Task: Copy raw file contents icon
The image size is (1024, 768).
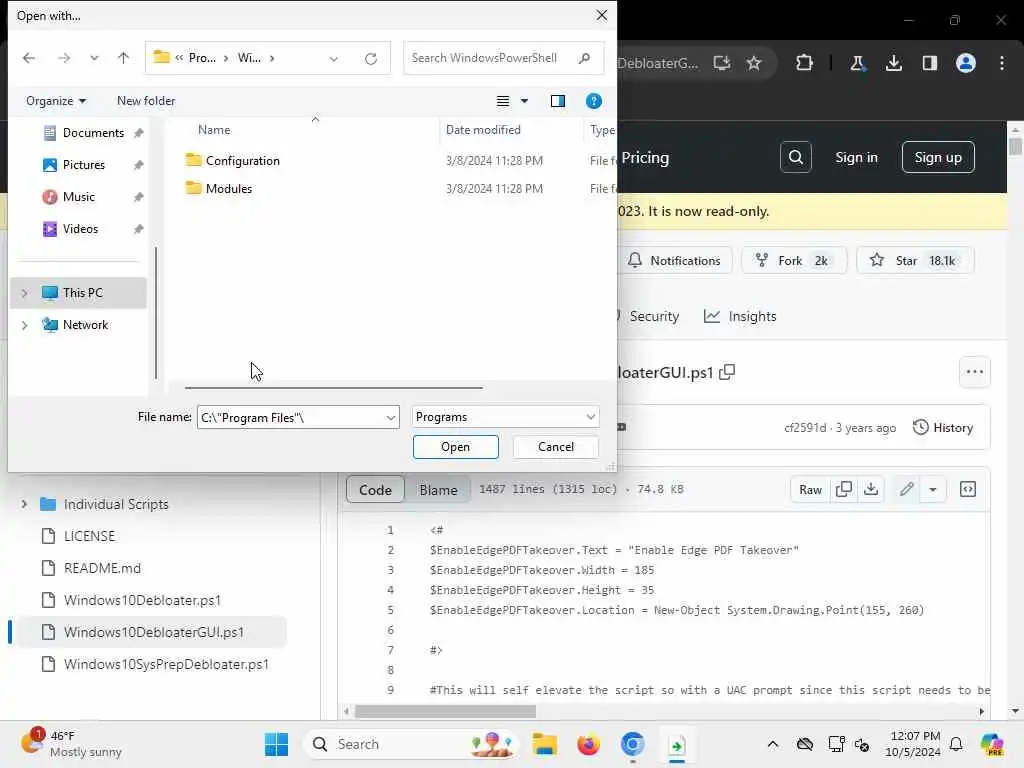Action: point(843,490)
